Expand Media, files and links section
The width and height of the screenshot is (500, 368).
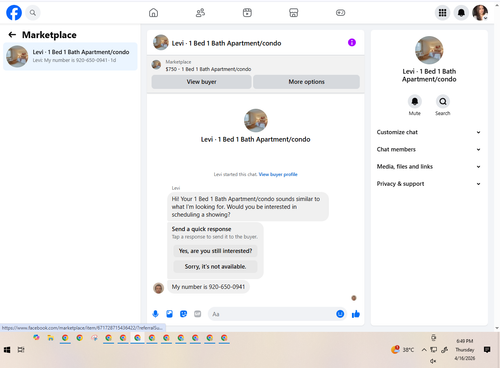[429, 167]
